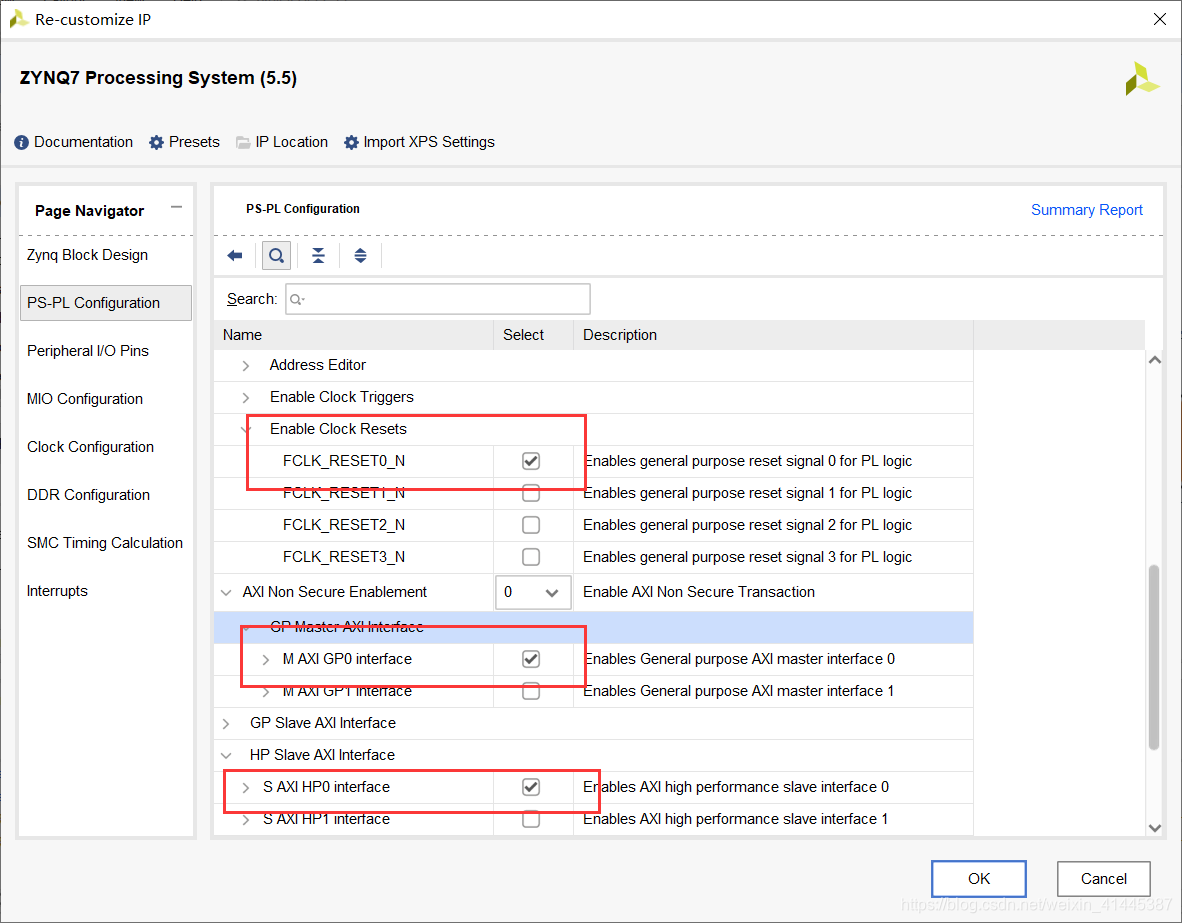Collapse AXI Non Secure Enablement section
This screenshot has height=923, width=1182.
[x=226, y=593]
